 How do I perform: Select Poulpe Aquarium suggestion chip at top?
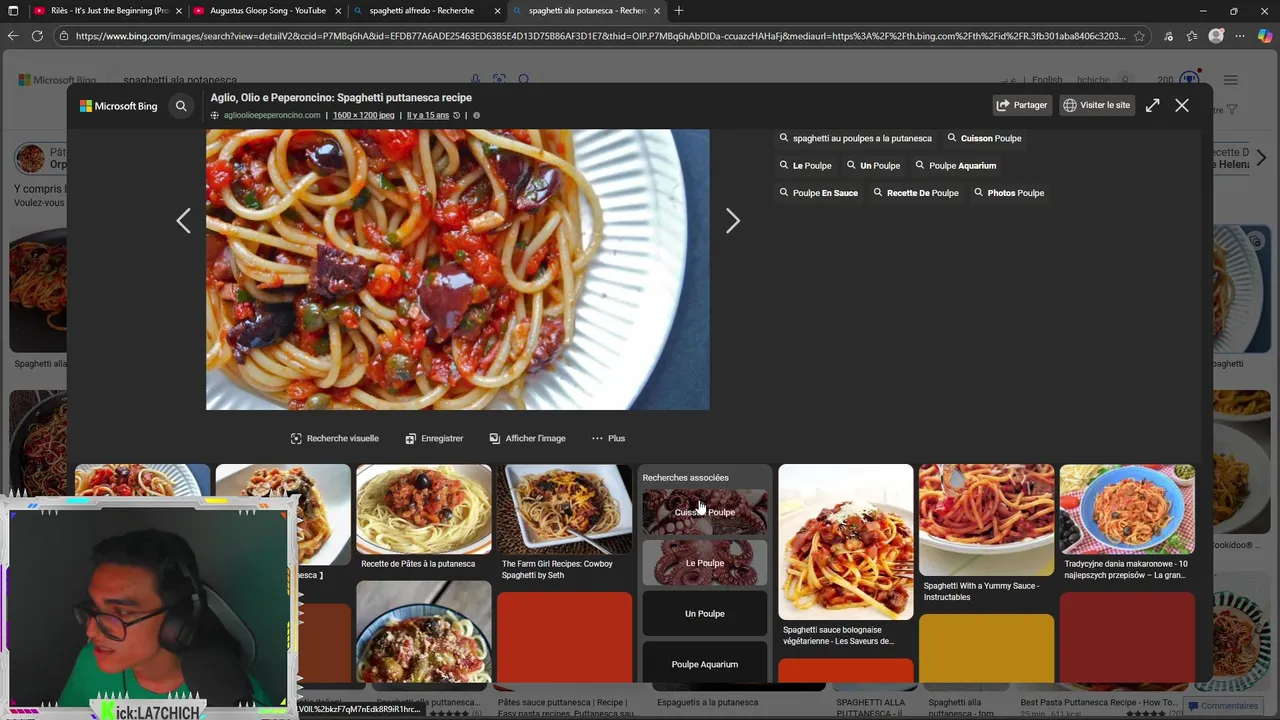point(955,165)
